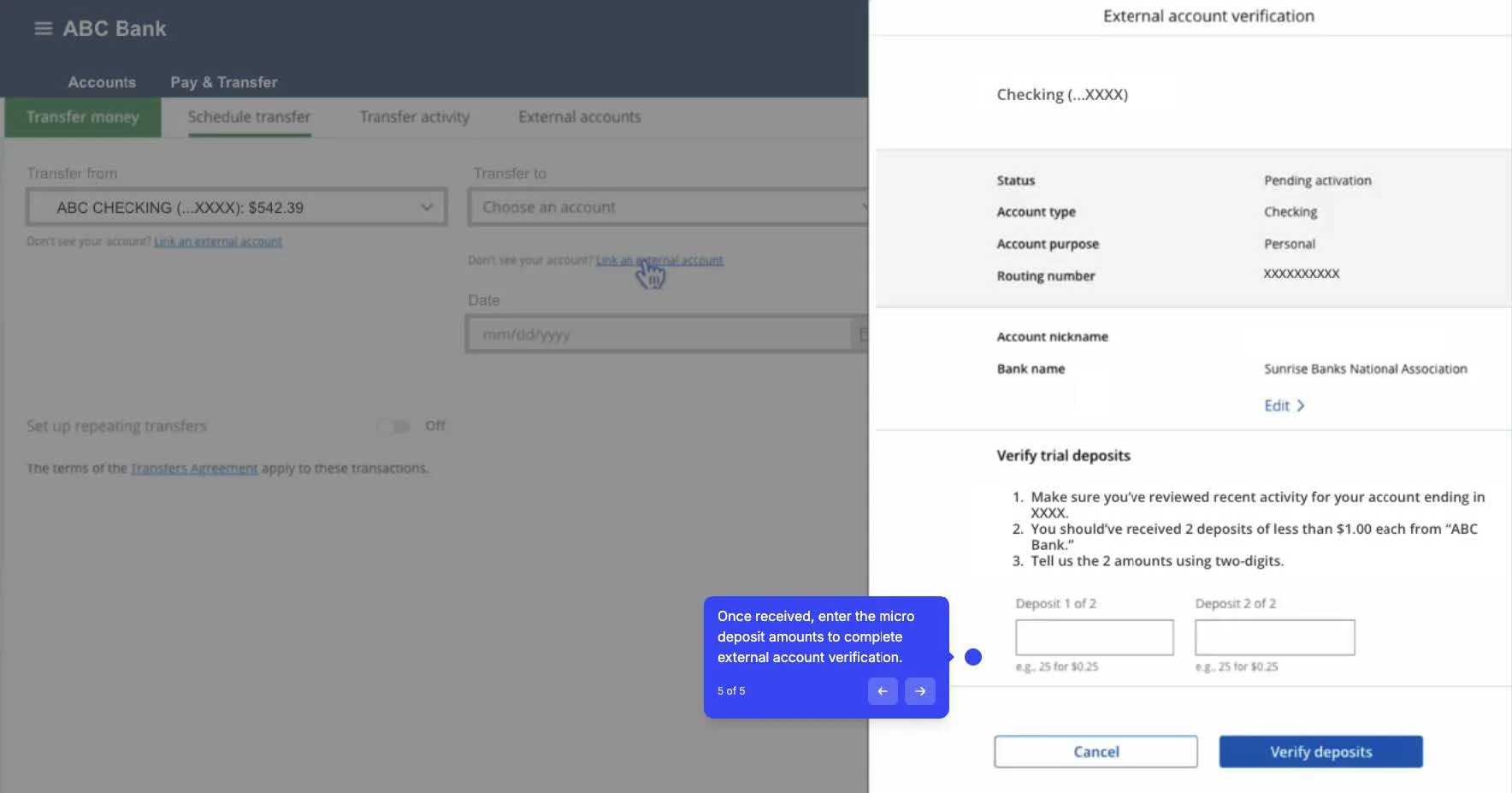
Task: Open the ABC Bank hamburger menu
Action: click(x=43, y=28)
